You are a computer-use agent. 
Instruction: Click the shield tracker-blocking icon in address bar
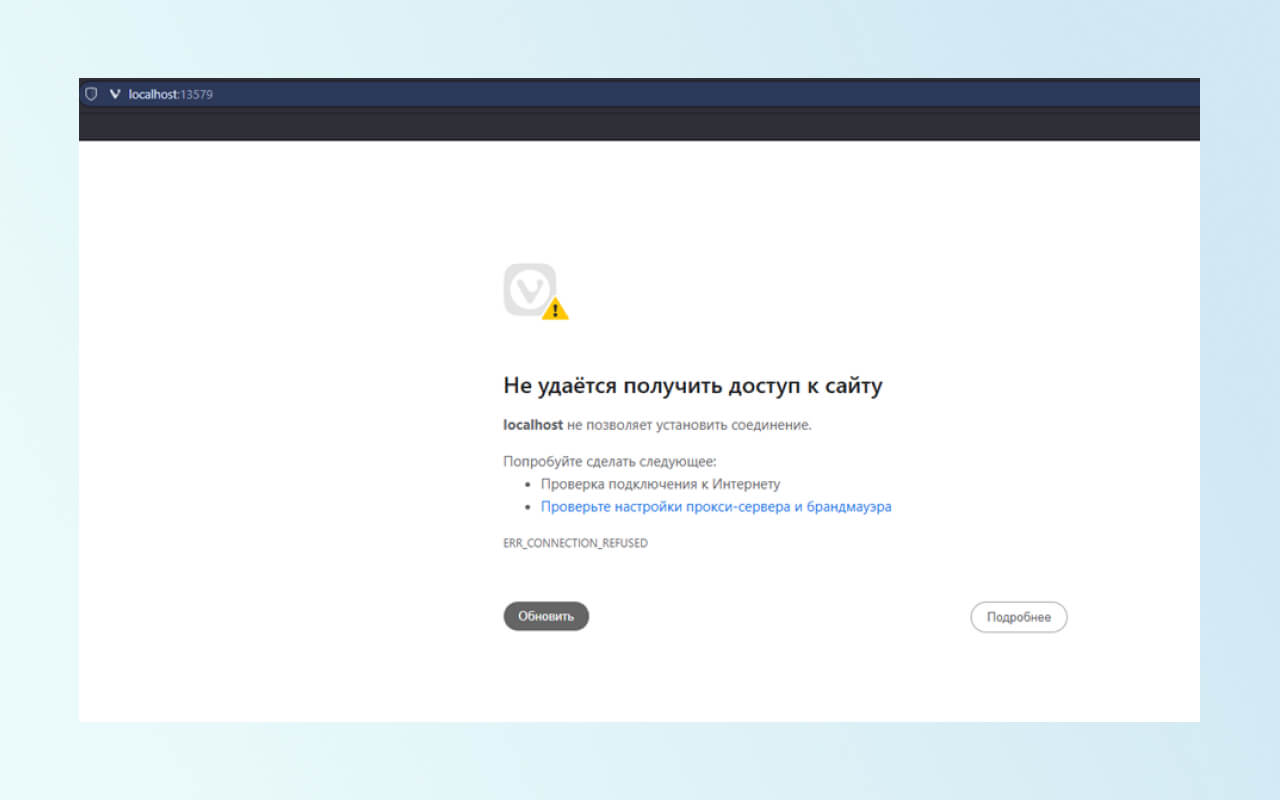[91, 94]
